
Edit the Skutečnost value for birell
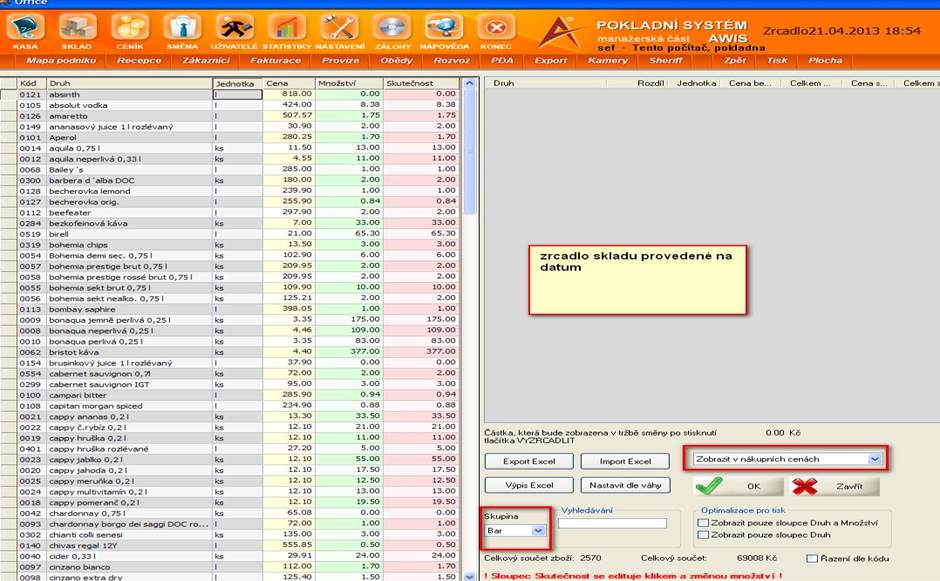(x=421, y=234)
